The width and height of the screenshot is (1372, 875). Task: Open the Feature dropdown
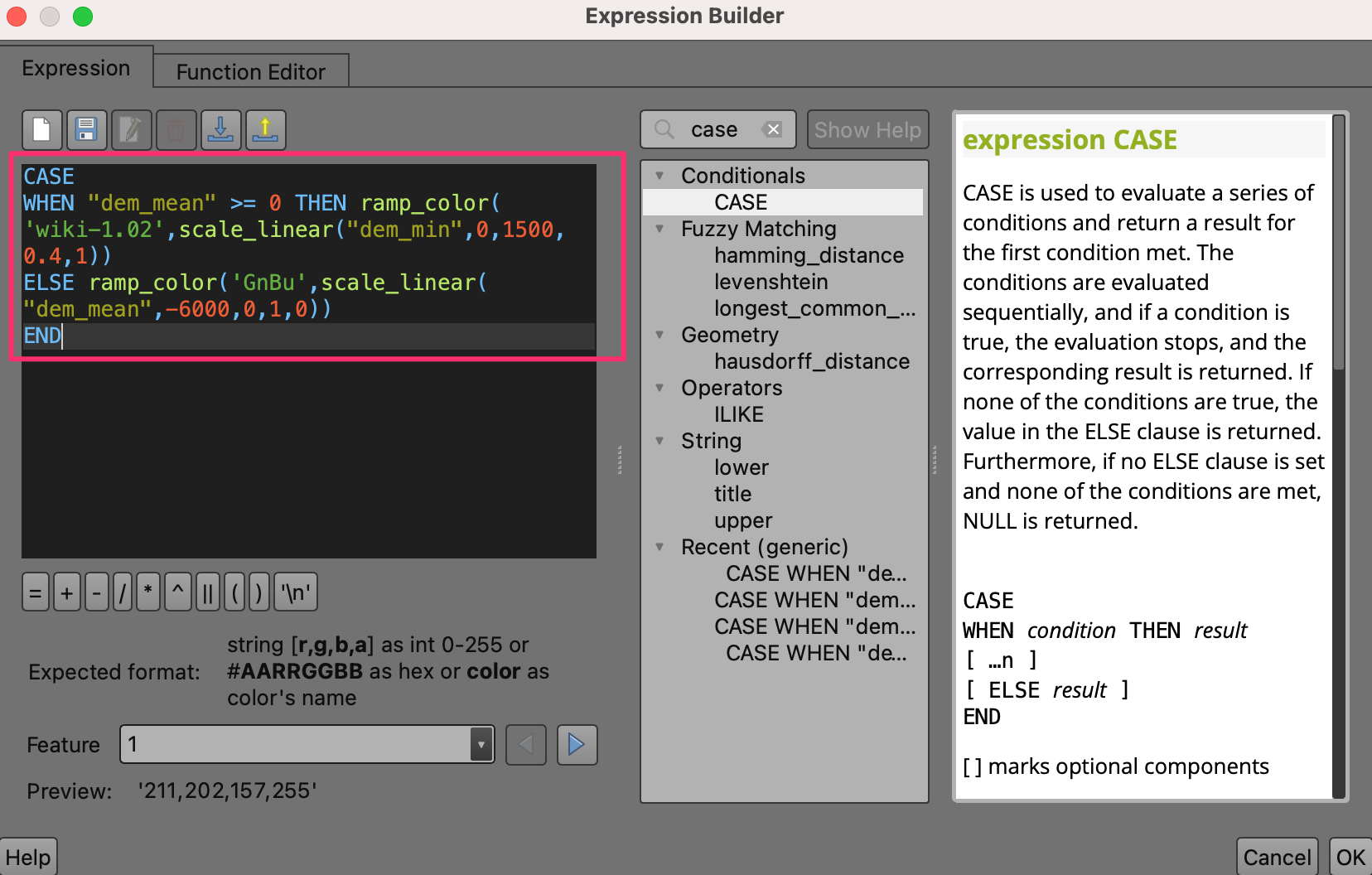click(481, 745)
